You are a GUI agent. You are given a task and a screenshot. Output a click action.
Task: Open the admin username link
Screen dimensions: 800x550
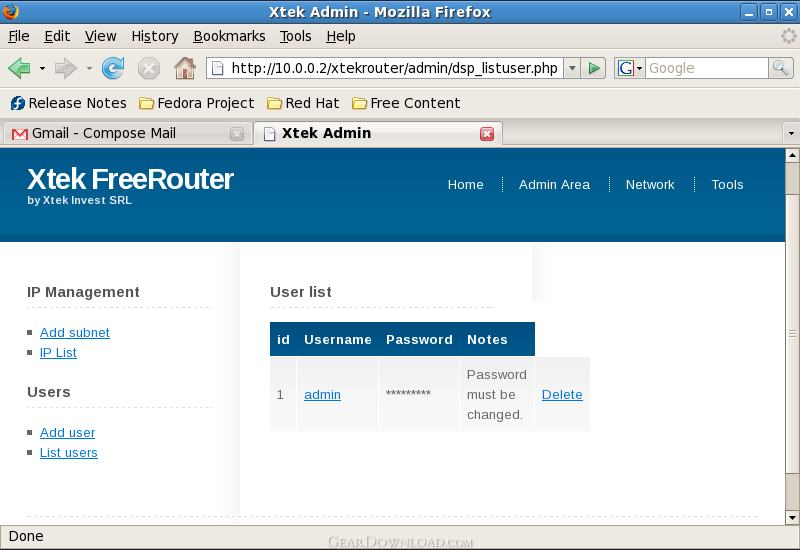coord(322,395)
